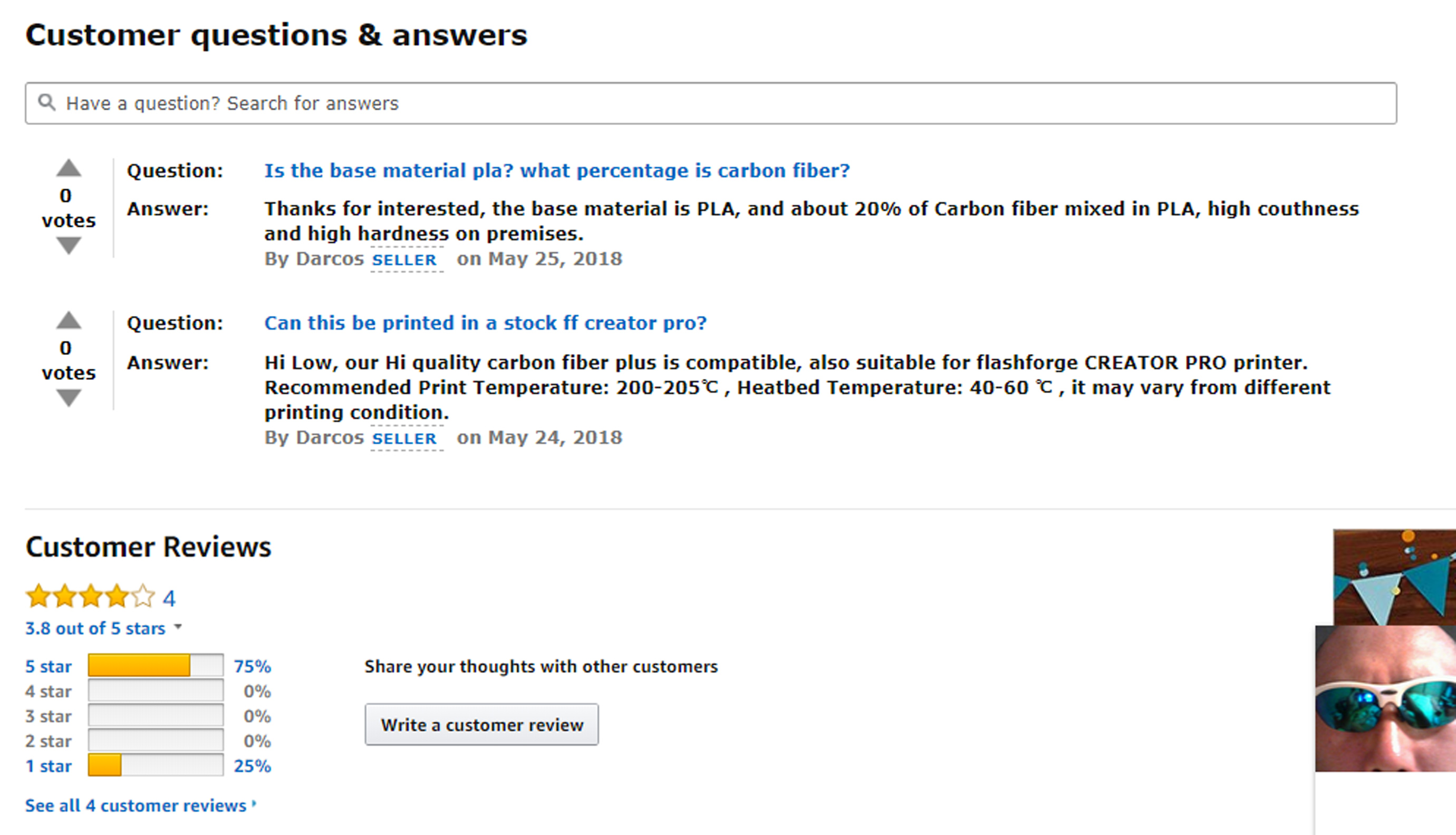
Task: Upvote the ff creator pro question
Action: coord(69,320)
